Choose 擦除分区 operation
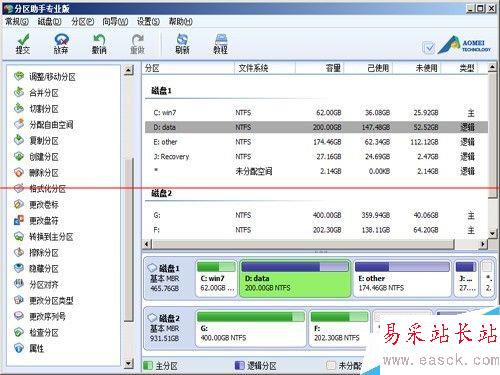This screenshot has width=500, height=375. tap(36, 253)
